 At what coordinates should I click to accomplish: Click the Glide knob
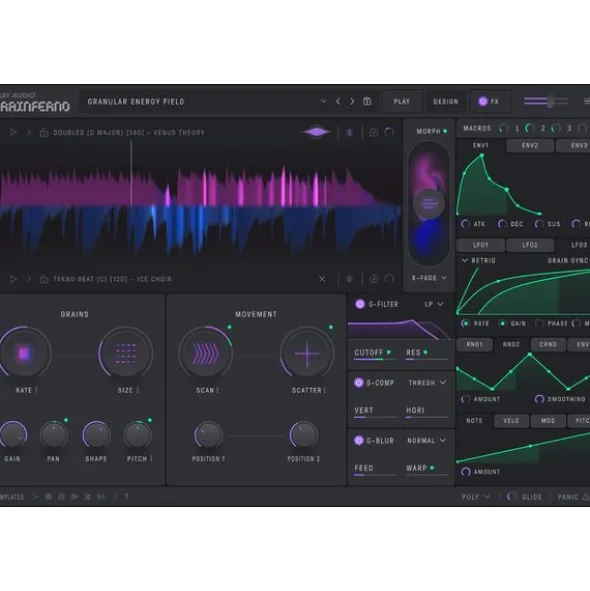tap(512, 497)
